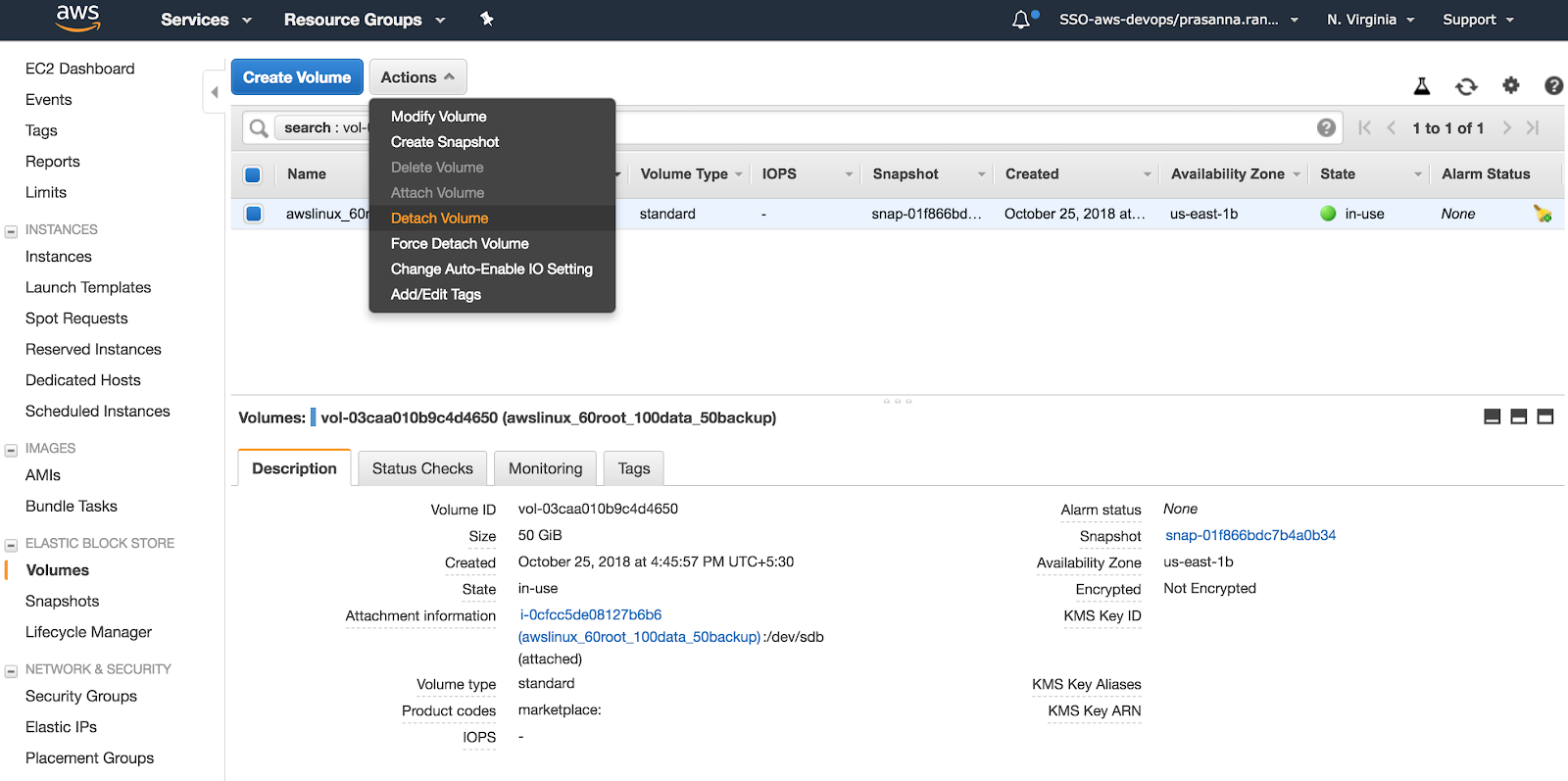Open Security Groups in the sidebar
Image resolution: width=1568 pixels, height=781 pixels.
point(81,697)
